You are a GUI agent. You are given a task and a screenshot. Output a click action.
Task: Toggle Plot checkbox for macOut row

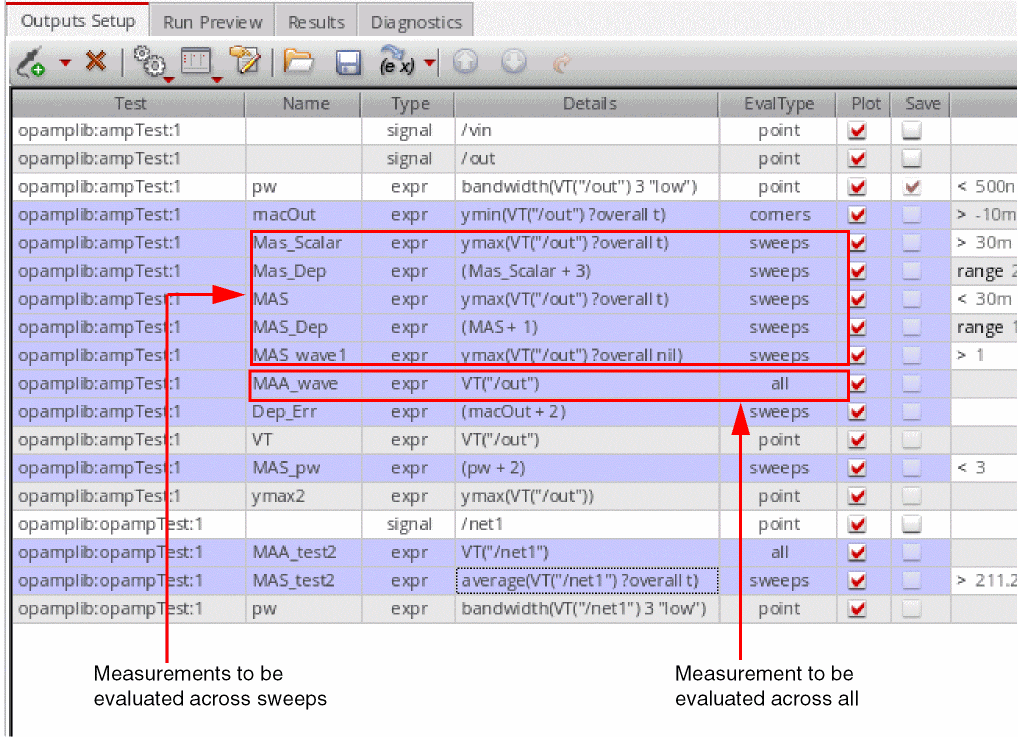click(858, 215)
